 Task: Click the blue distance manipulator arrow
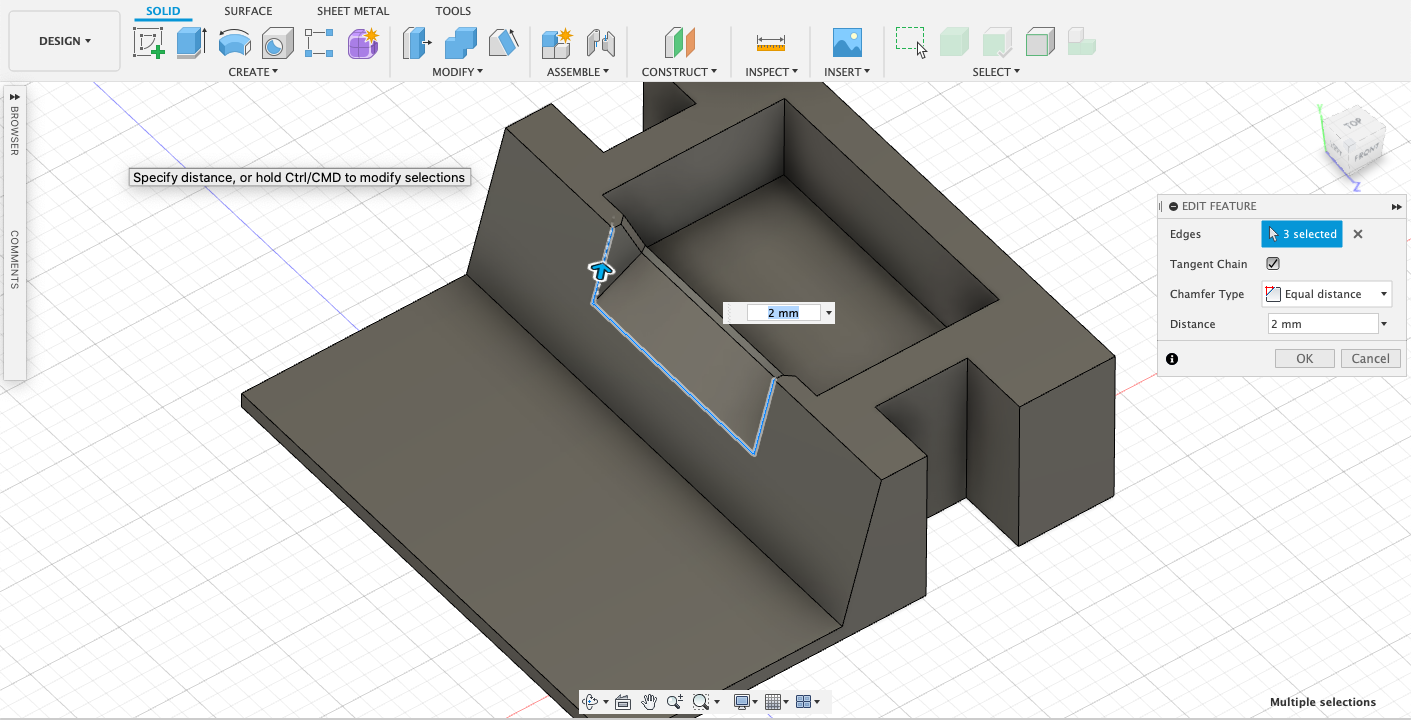coord(601,269)
